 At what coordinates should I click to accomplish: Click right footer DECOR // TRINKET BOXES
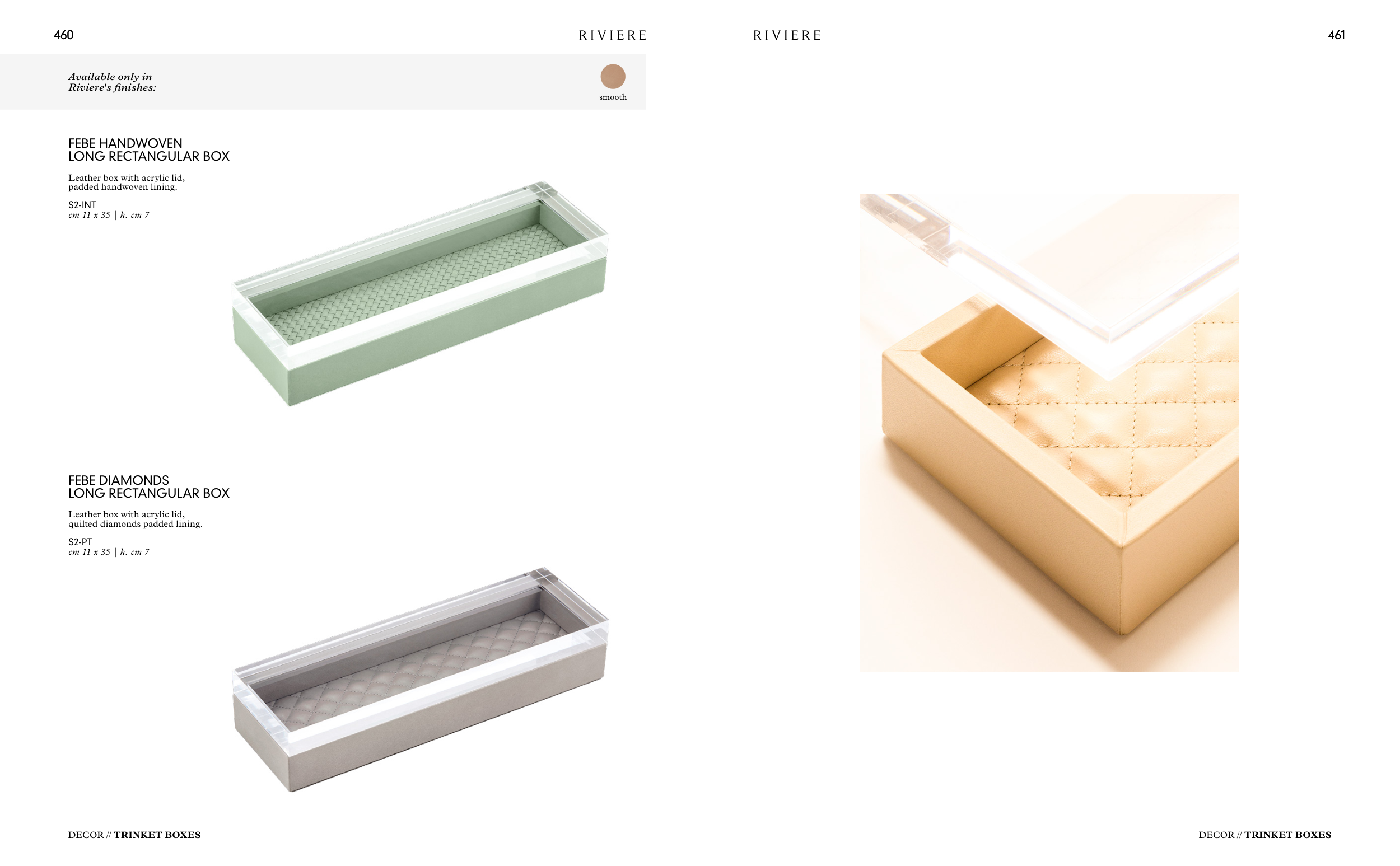[1265, 835]
